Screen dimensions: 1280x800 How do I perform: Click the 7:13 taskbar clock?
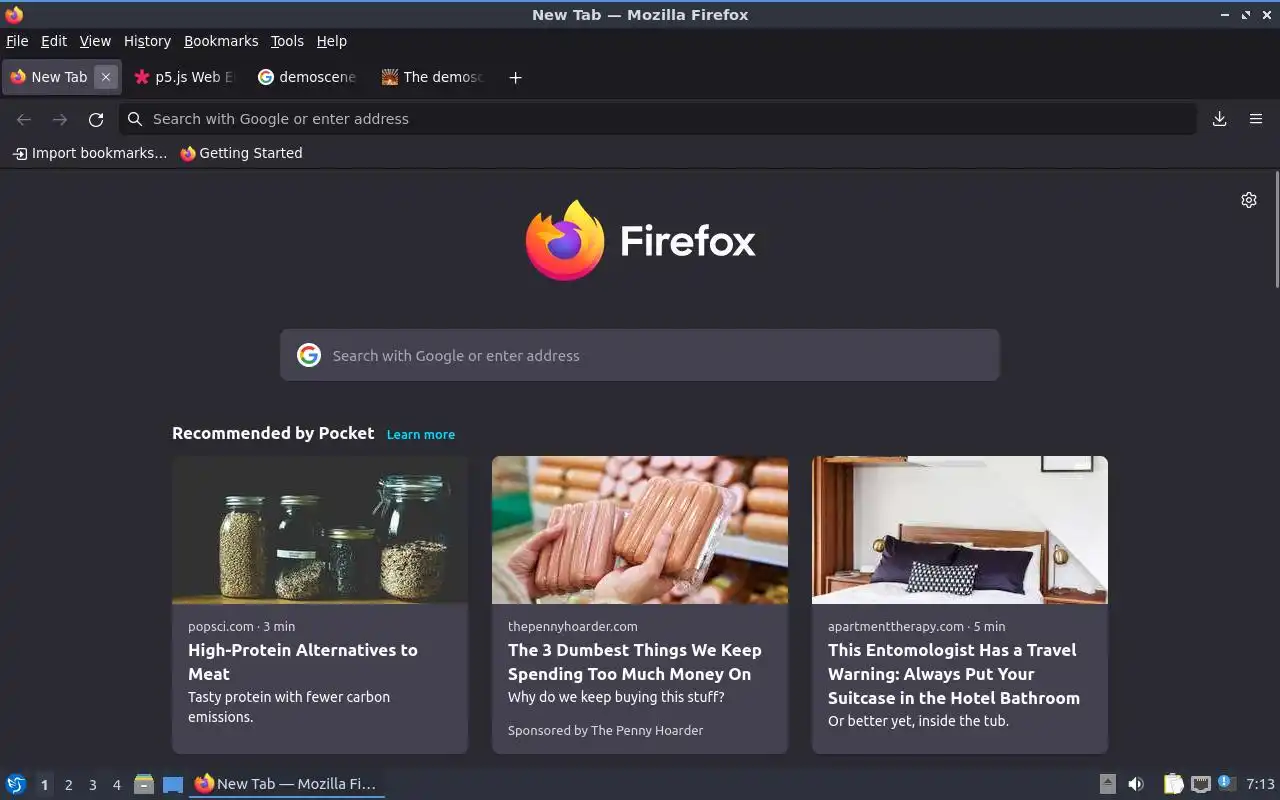1261,784
